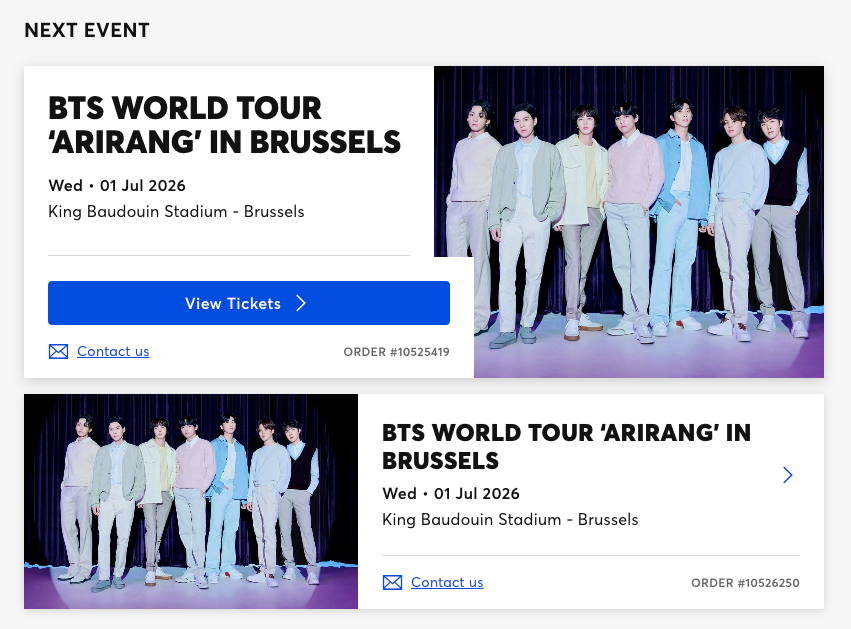Click the NEXT EVENT heading
Screen dimensions: 851x629
pyautogui.click(x=87, y=30)
